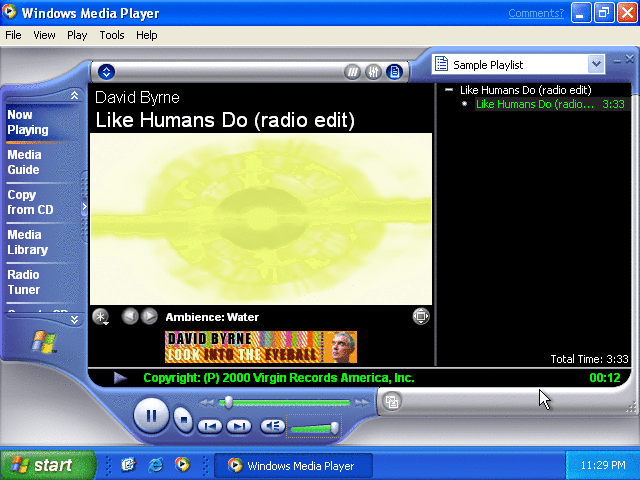The height and width of the screenshot is (480, 640).
Task: Toggle the playlist pane button
Action: (394, 72)
